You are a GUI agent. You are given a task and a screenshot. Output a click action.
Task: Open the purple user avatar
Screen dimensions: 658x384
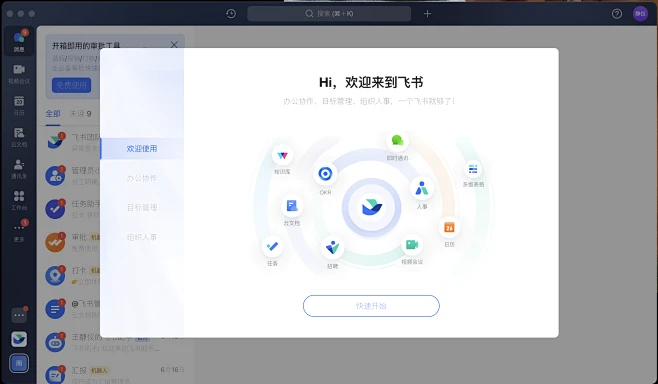[640, 14]
